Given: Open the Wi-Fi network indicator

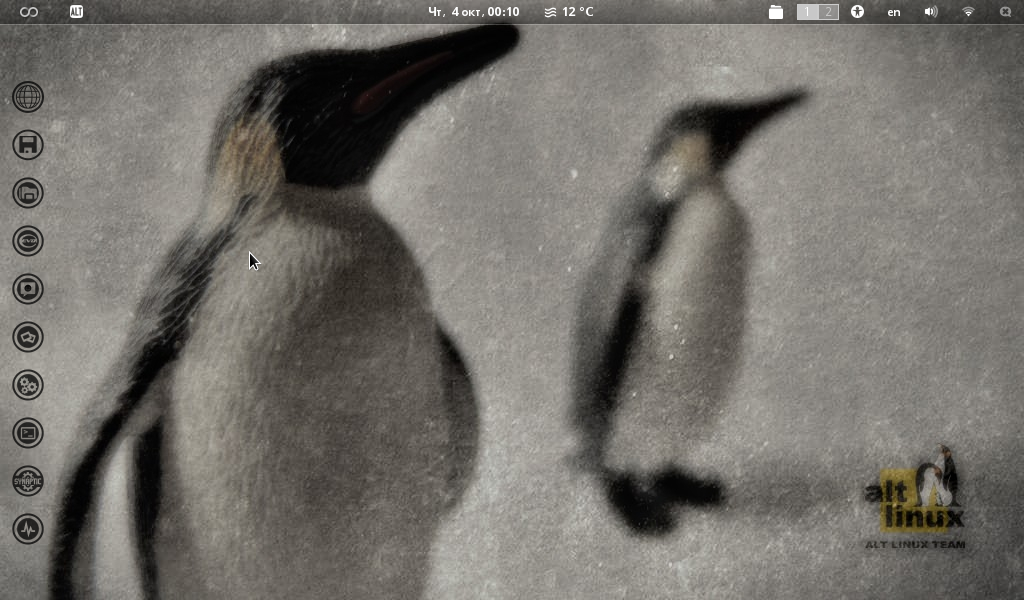Looking at the screenshot, I should [x=968, y=12].
